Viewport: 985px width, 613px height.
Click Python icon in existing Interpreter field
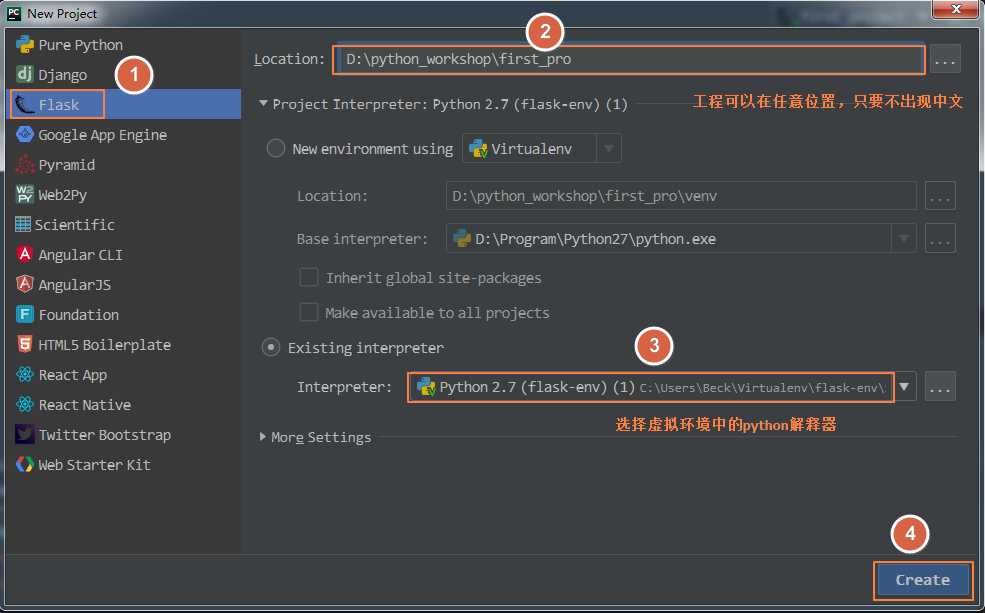[427, 387]
